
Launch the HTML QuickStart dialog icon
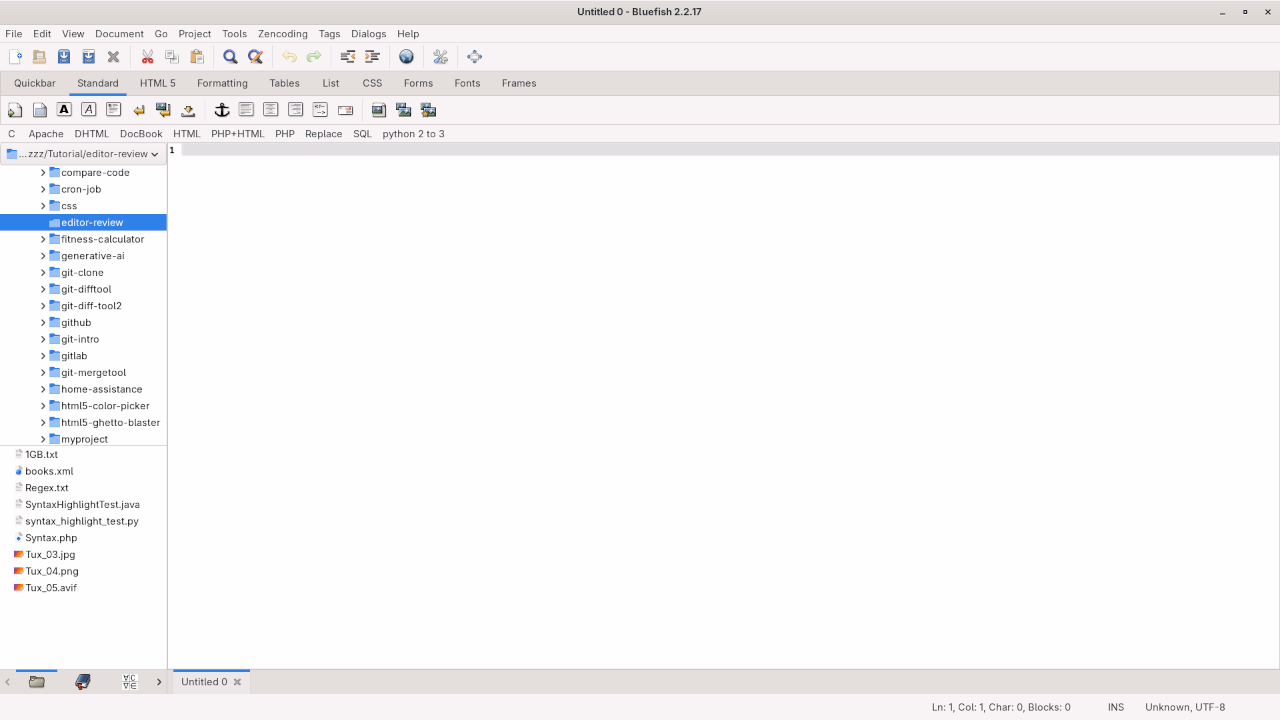[15, 110]
